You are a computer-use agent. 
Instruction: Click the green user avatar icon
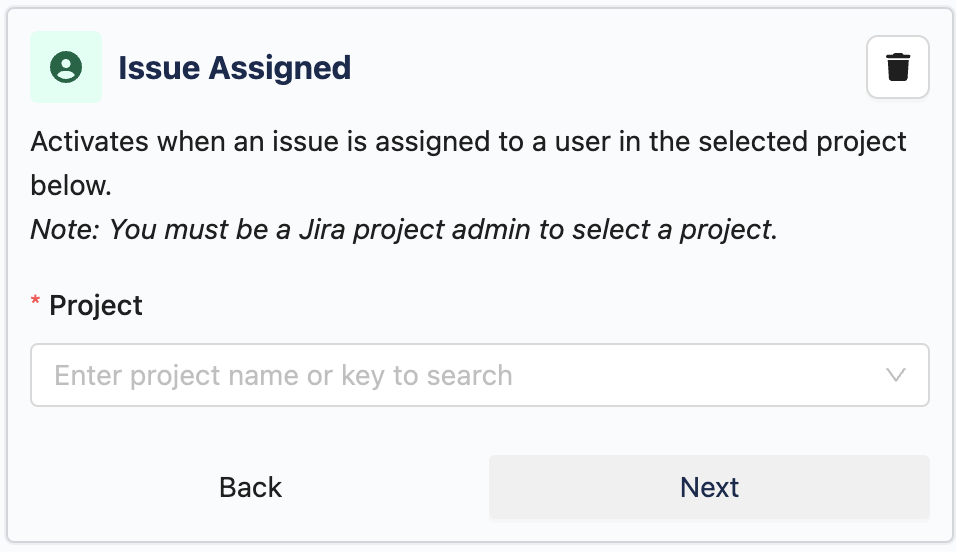coord(66,68)
